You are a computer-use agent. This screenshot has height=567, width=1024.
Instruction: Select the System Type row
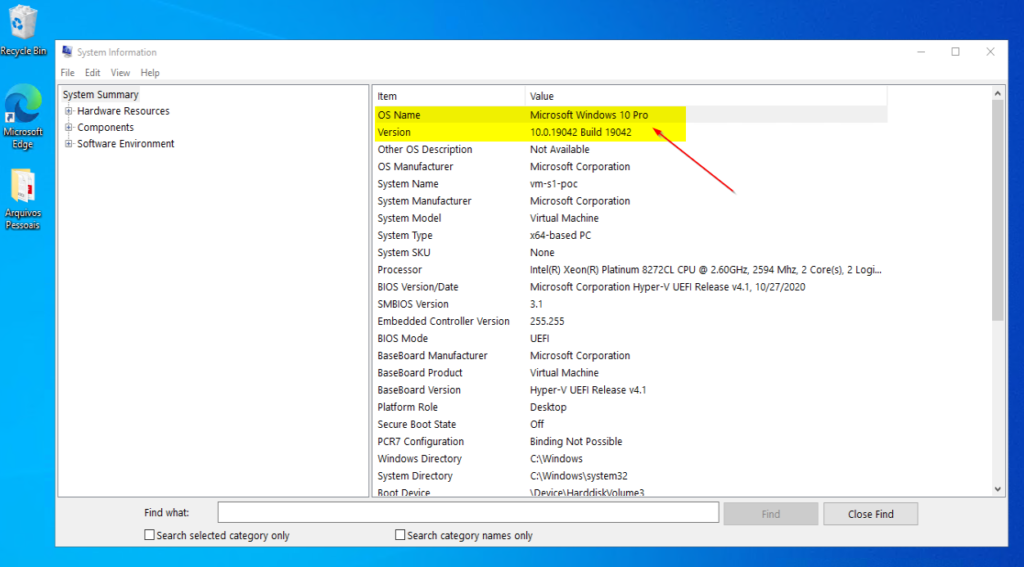coord(630,235)
